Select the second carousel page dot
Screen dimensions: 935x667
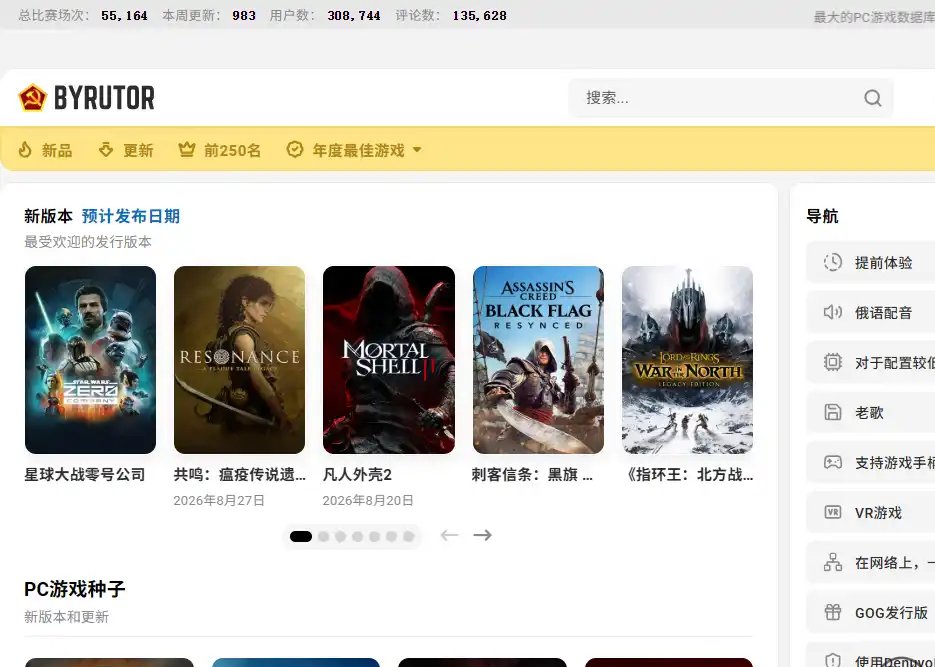(x=324, y=536)
